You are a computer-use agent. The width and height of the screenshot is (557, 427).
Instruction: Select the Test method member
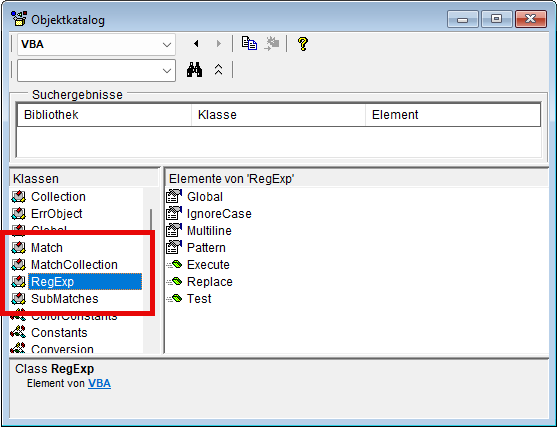(x=199, y=299)
